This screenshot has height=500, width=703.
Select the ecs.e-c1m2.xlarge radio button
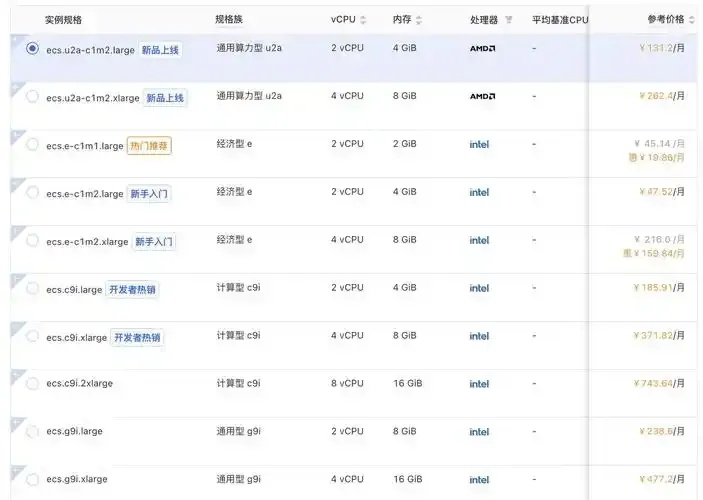point(32,240)
